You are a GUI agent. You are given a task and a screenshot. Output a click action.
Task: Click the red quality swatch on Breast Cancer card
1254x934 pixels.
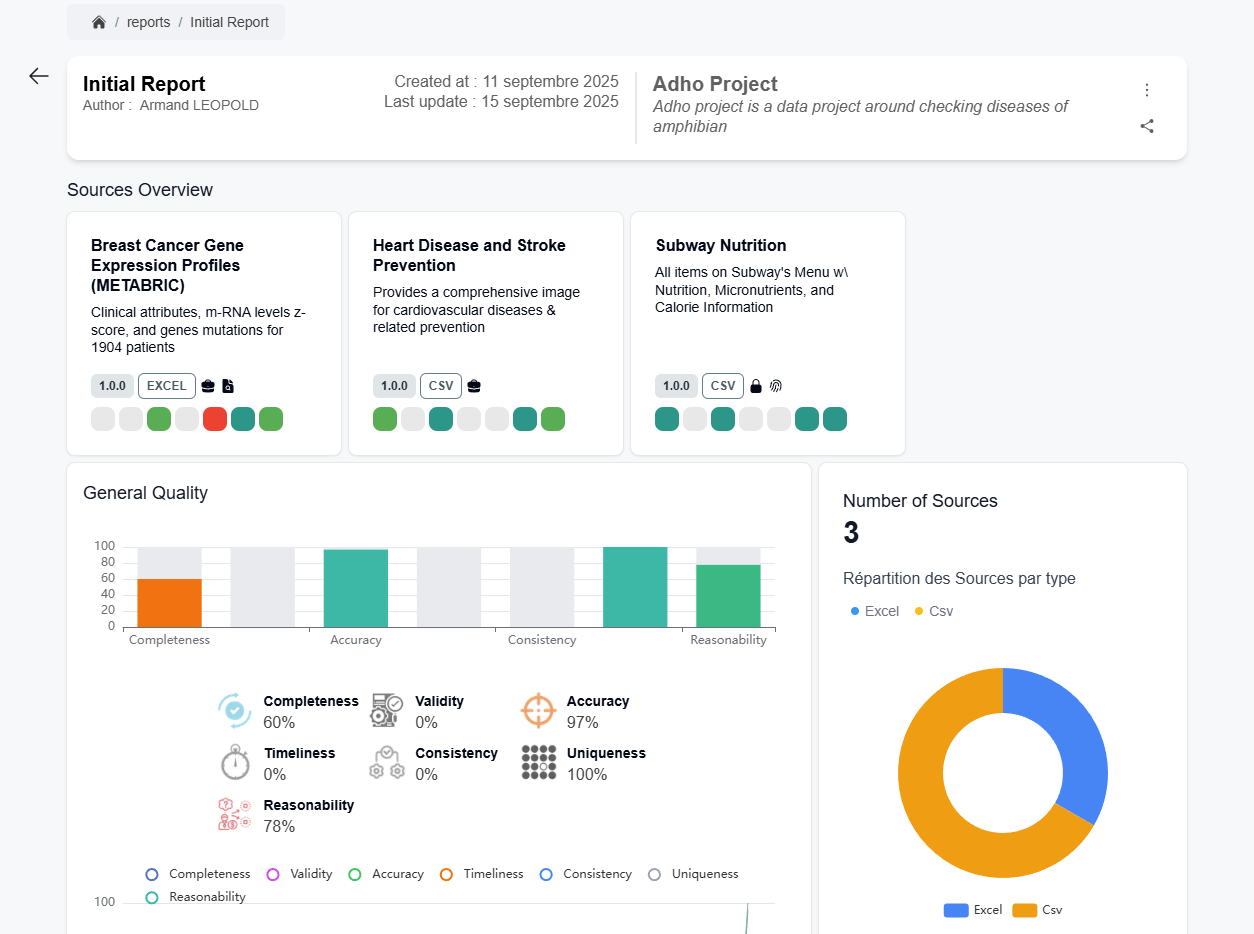tap(215, 419)
